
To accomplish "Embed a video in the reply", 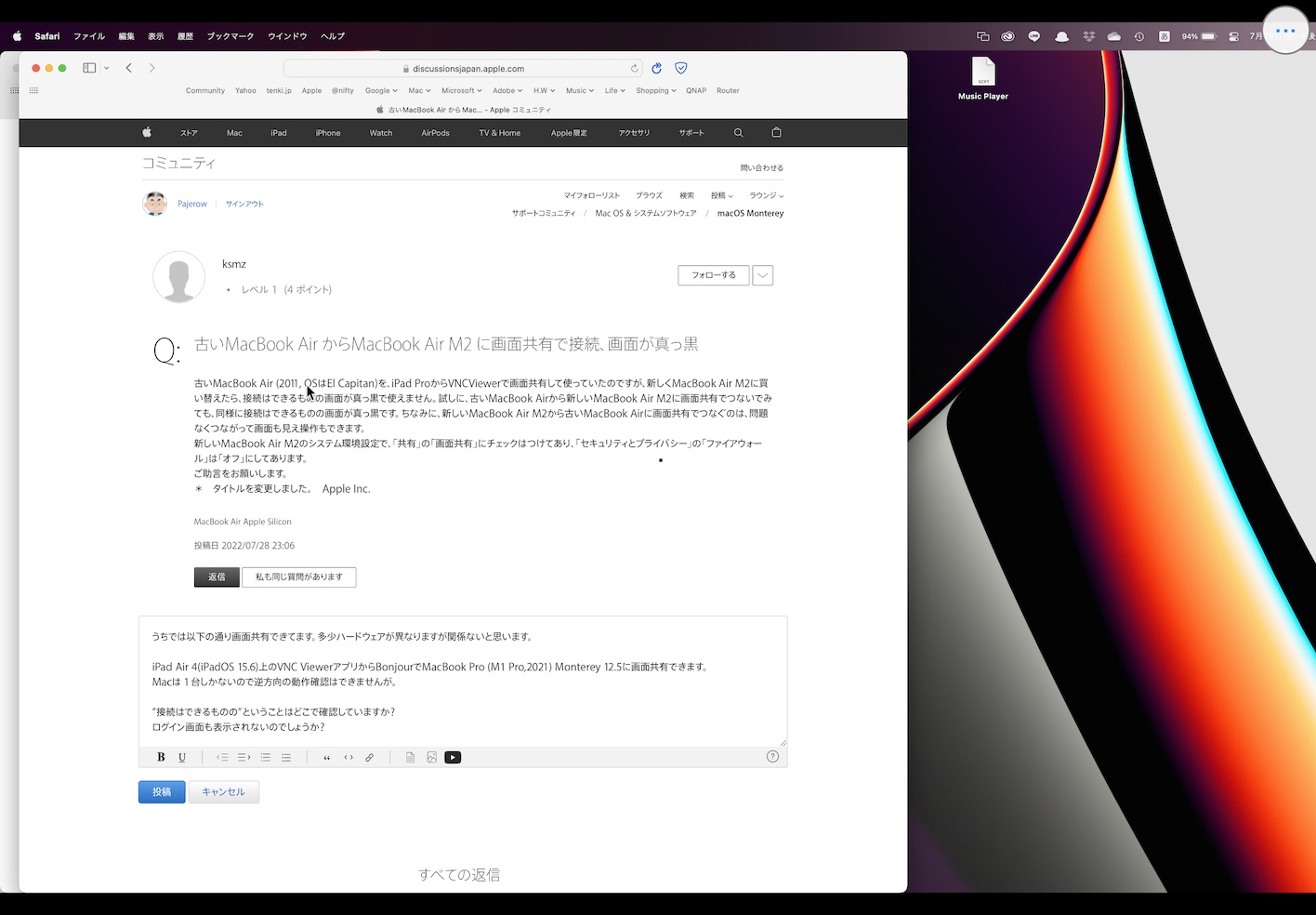I will coord(453,757).
